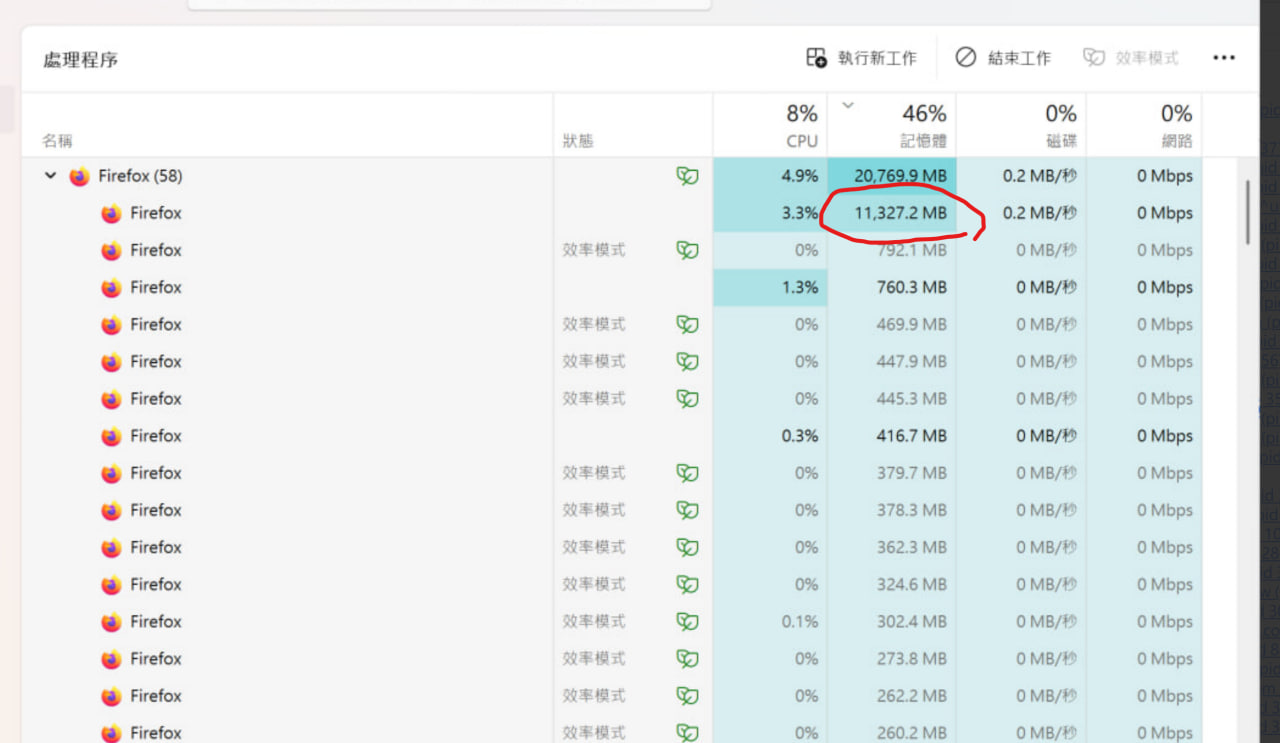Click efficiency leaf icon in the 445.3 MB row

687,398
